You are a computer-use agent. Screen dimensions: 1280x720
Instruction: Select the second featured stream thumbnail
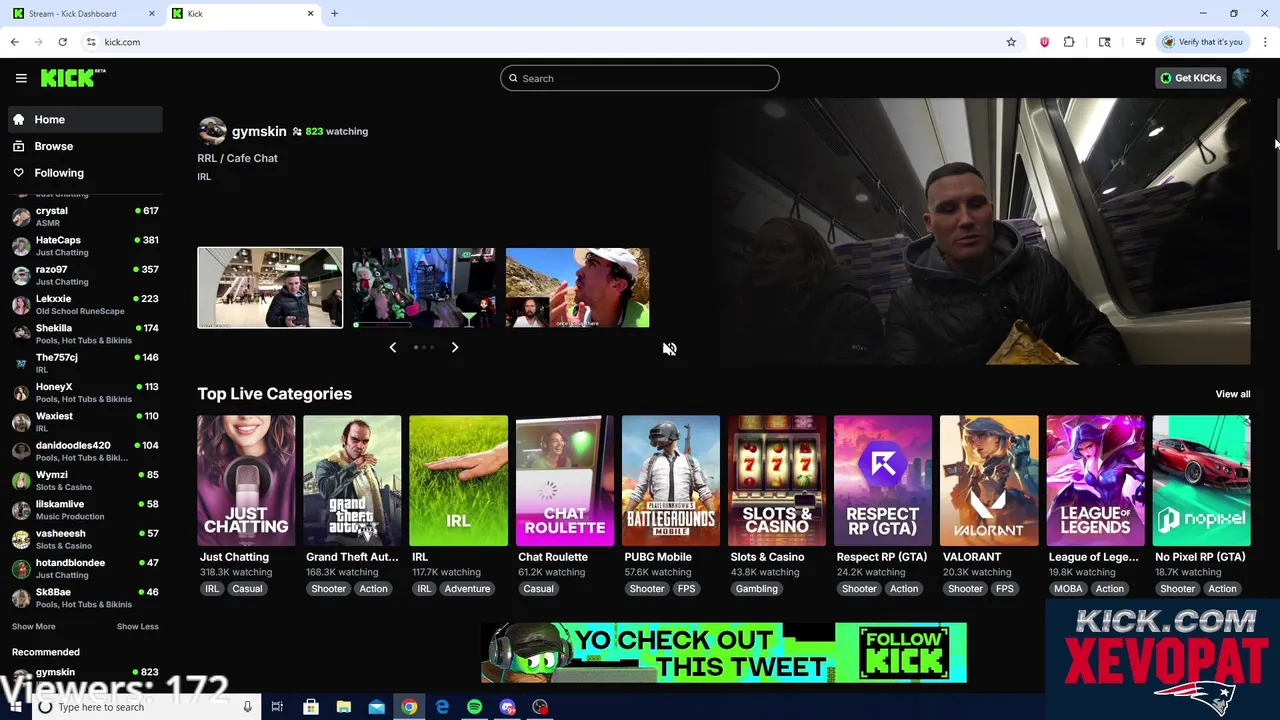point(423,288)
